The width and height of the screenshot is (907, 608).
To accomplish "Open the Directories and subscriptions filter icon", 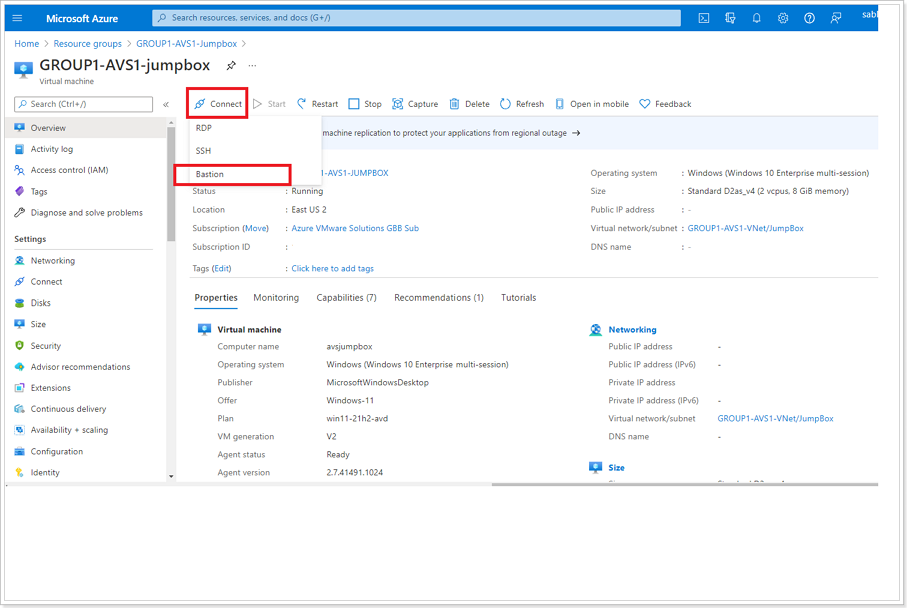I will tap(730, 18).
